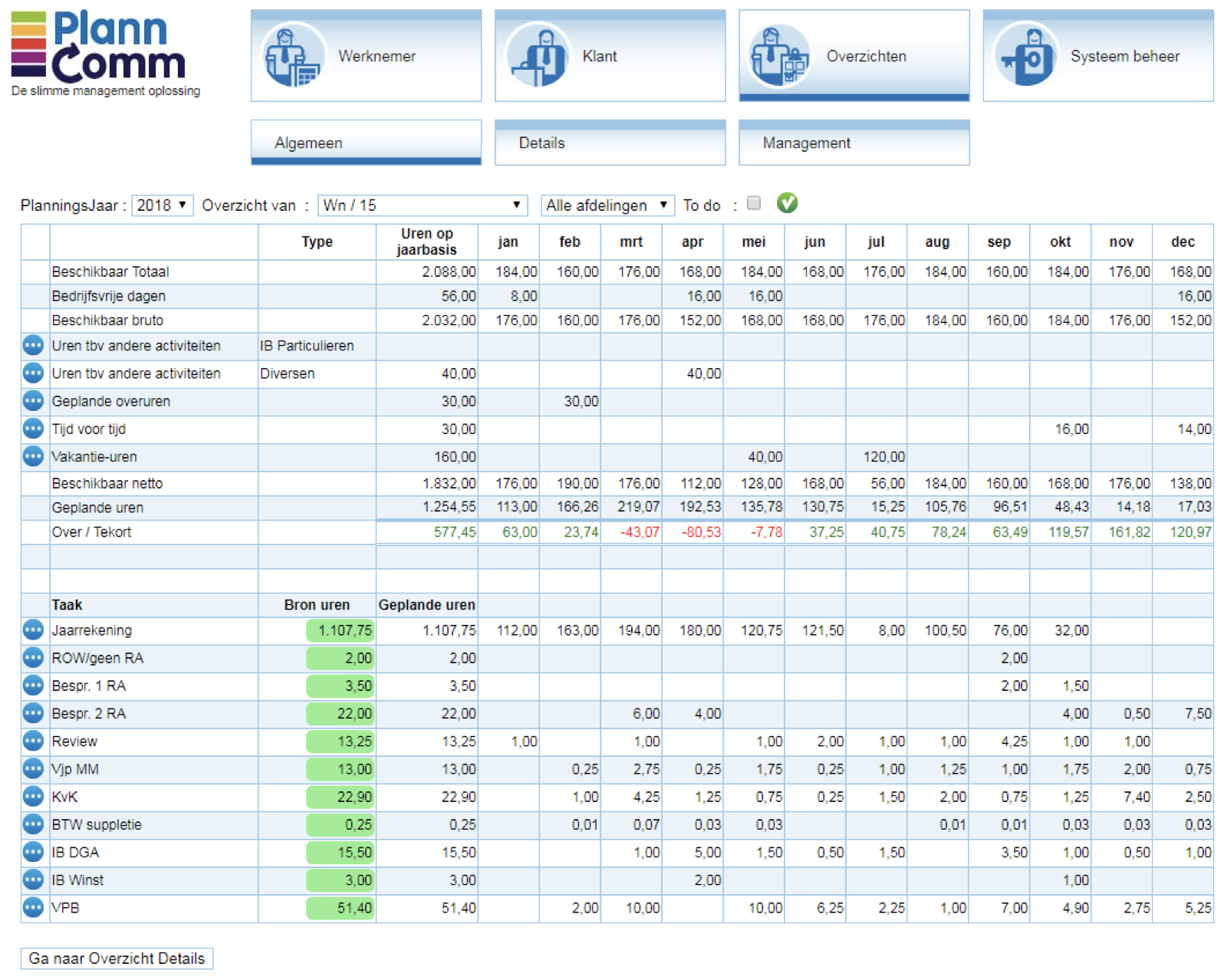Image resolution: width=1224 pixels, height=980 pixels.
Task: Switch to the Details tab
Action: coord(610,143)
